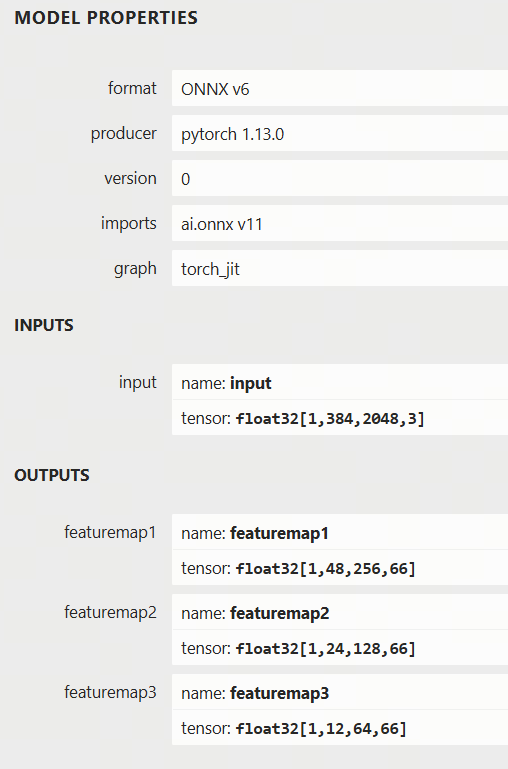Image resolution: width=508 pixels, height=769 pixels.
Task: Select tensor float32[1,12,64,66]
Action: (x=321, y=728)
